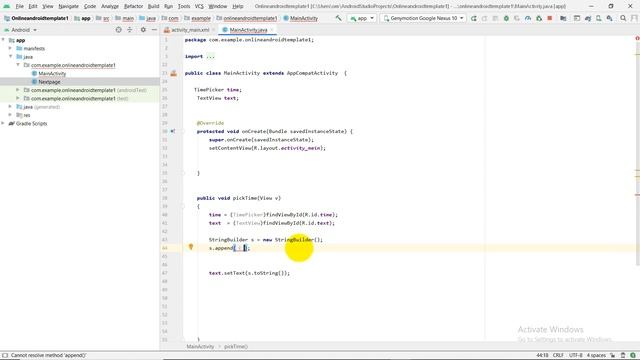
Task: Open the Build menu
Action: coord(153,6)
